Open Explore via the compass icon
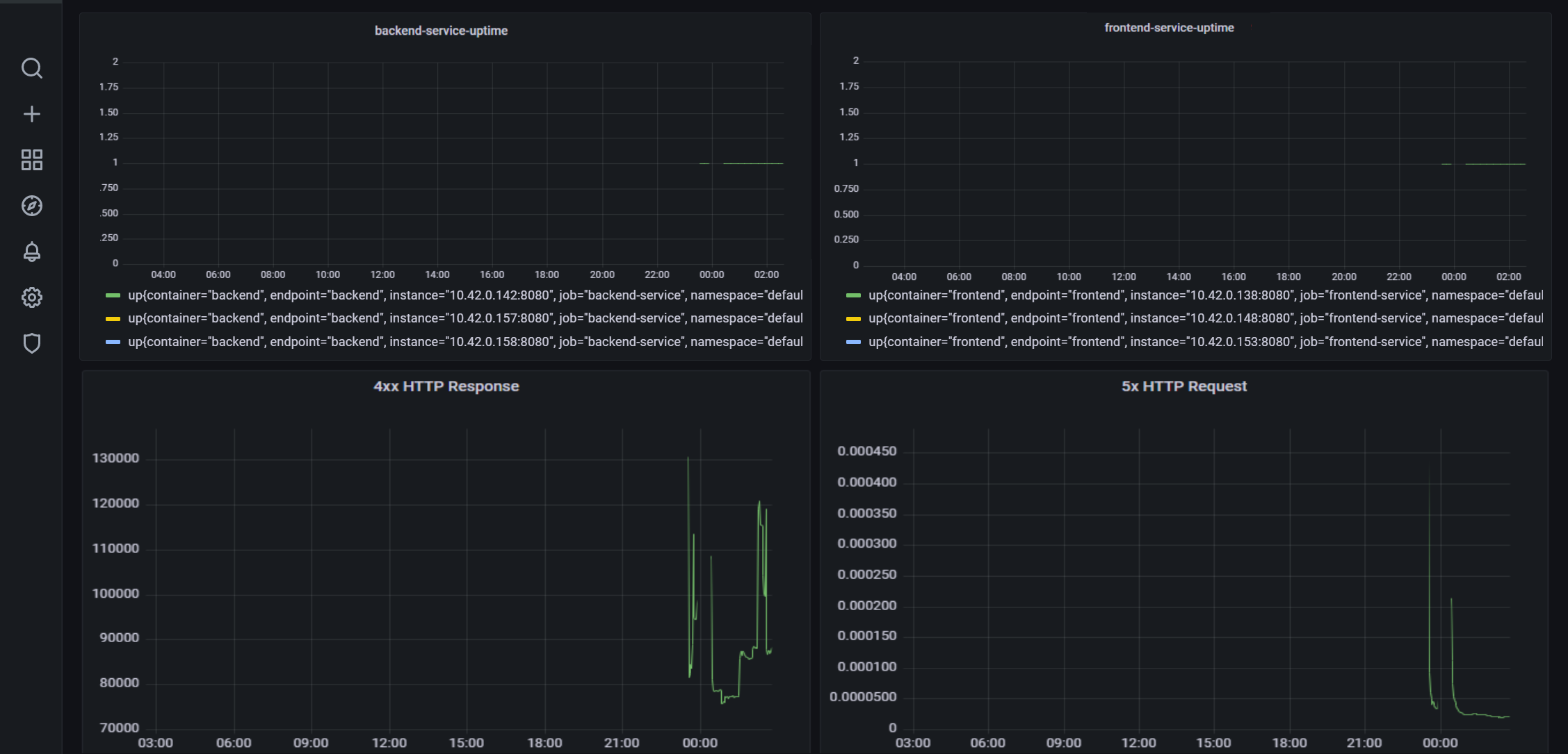This screenshot has width=1568, height=754. (x=32, y=206)
